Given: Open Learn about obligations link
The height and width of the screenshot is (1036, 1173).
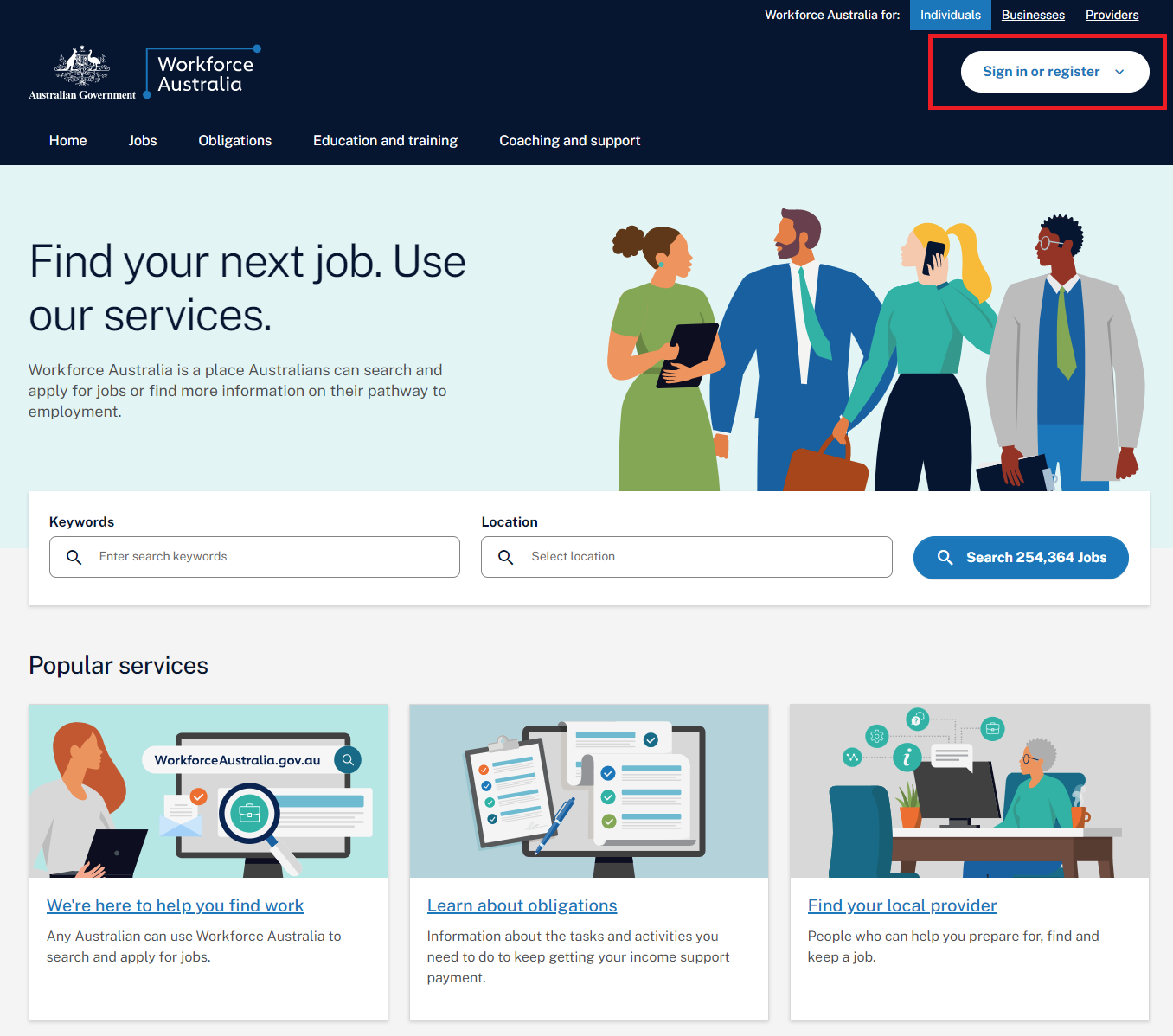Looking at the screenshot, I should pyautogui.click(x=522, y=905).
